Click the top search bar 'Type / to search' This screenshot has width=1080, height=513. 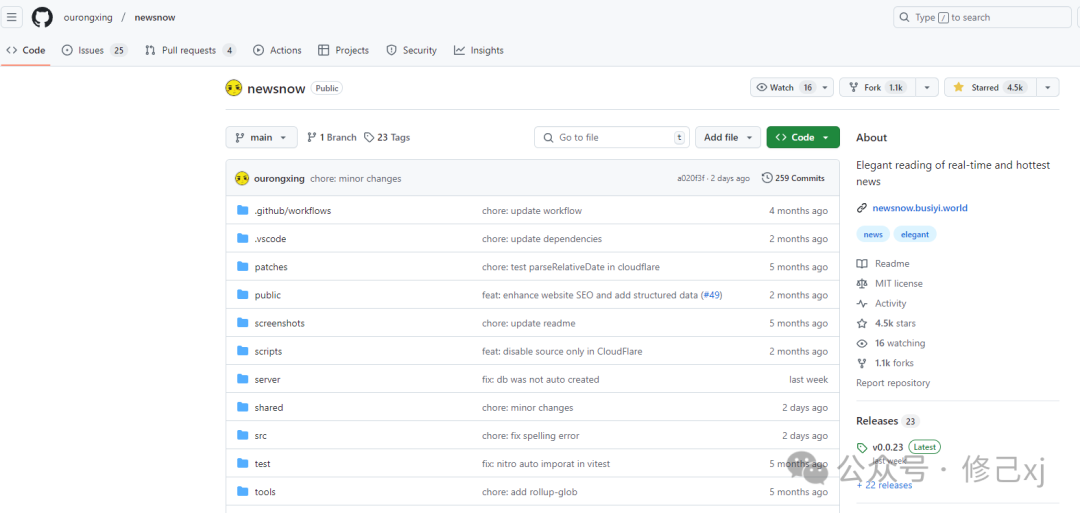982,17
